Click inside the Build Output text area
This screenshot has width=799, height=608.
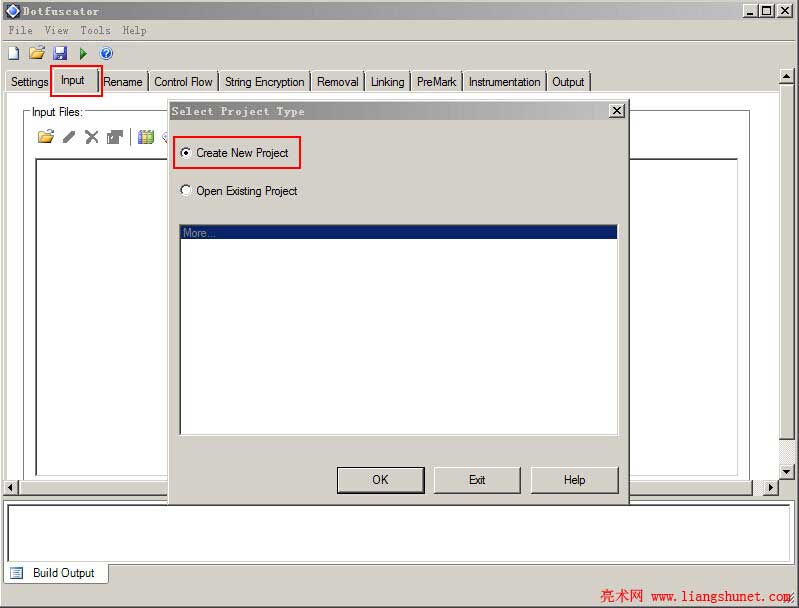point(398,533)
